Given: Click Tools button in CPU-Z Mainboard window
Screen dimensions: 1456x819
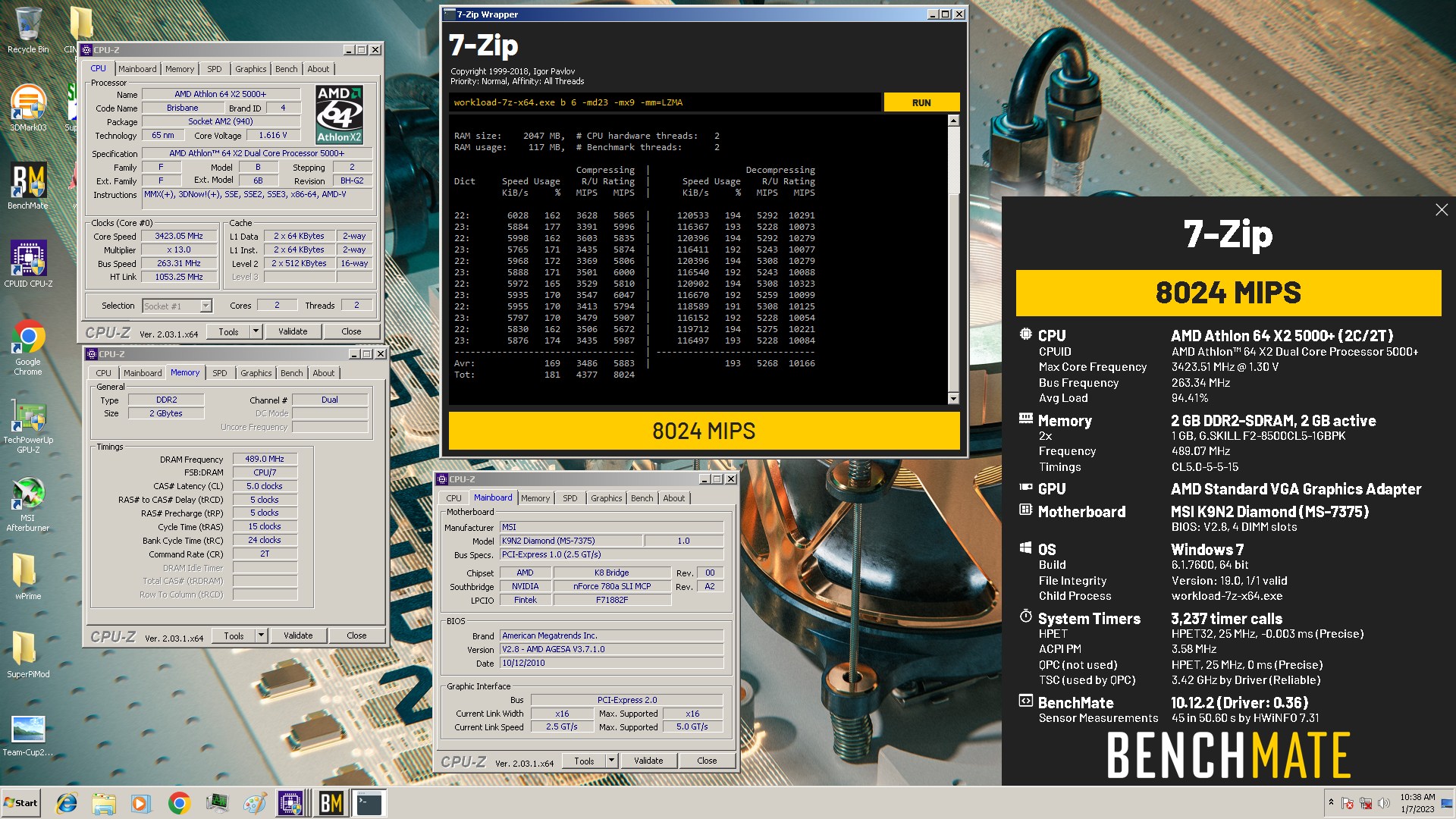Looking at the screenshot, I should 584,761.
